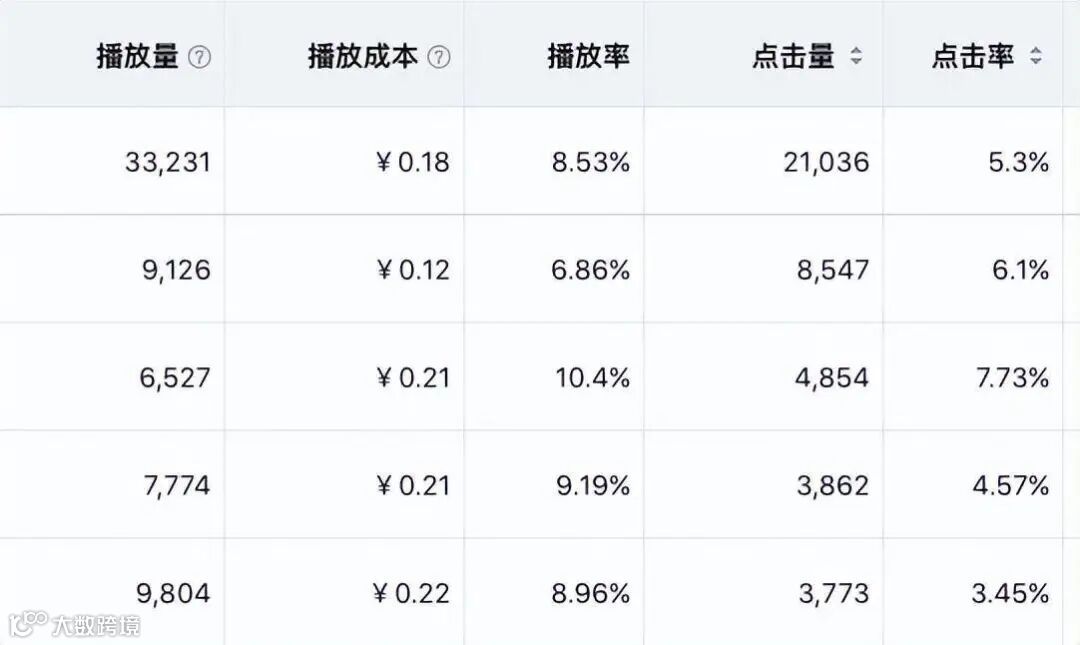Select the 21,036 clicks cell
Image resolution: width=1080 pixels, height=645 pixels.
click(x=826, y=162)
